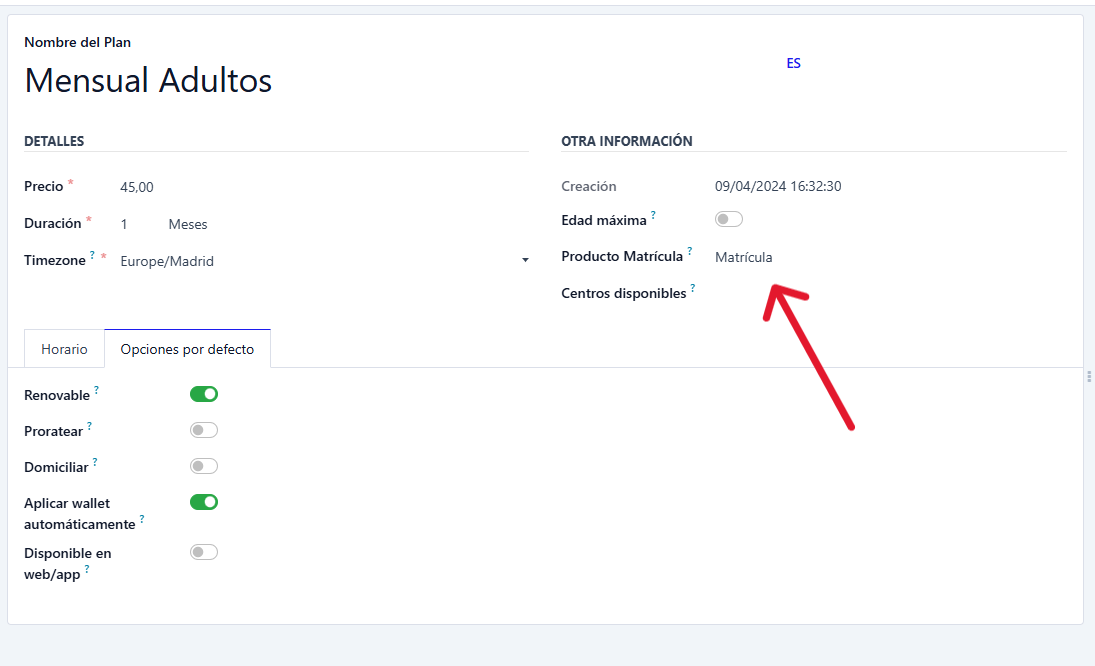Screen dimensions: 1095x666
Task: Click the ES language translation button
Action: point(793,63)
